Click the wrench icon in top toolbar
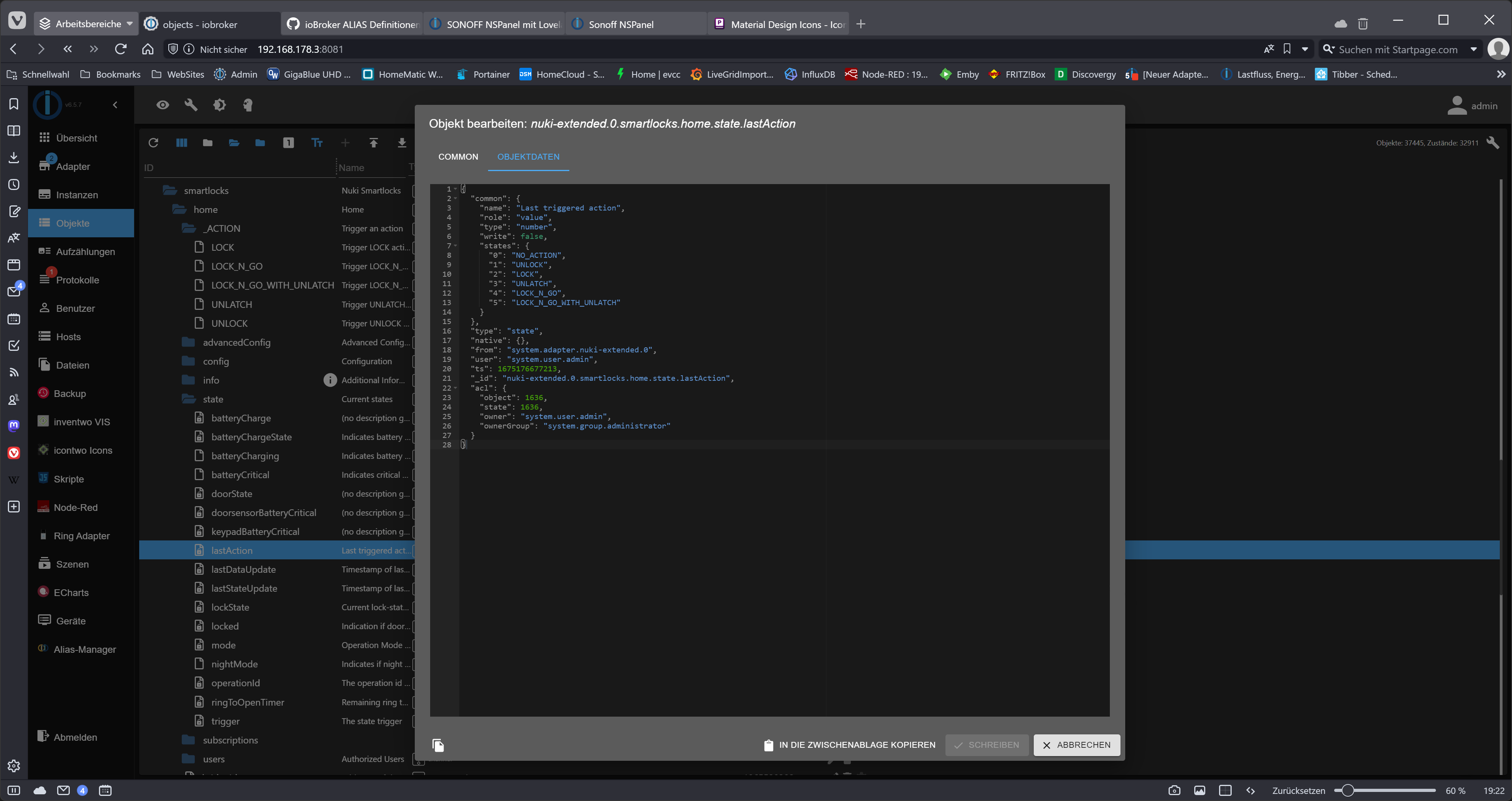 (191, 105)
